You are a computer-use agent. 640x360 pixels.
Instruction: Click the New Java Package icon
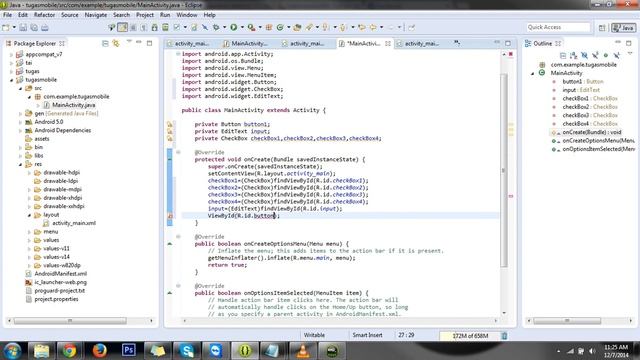click(269, 27)
